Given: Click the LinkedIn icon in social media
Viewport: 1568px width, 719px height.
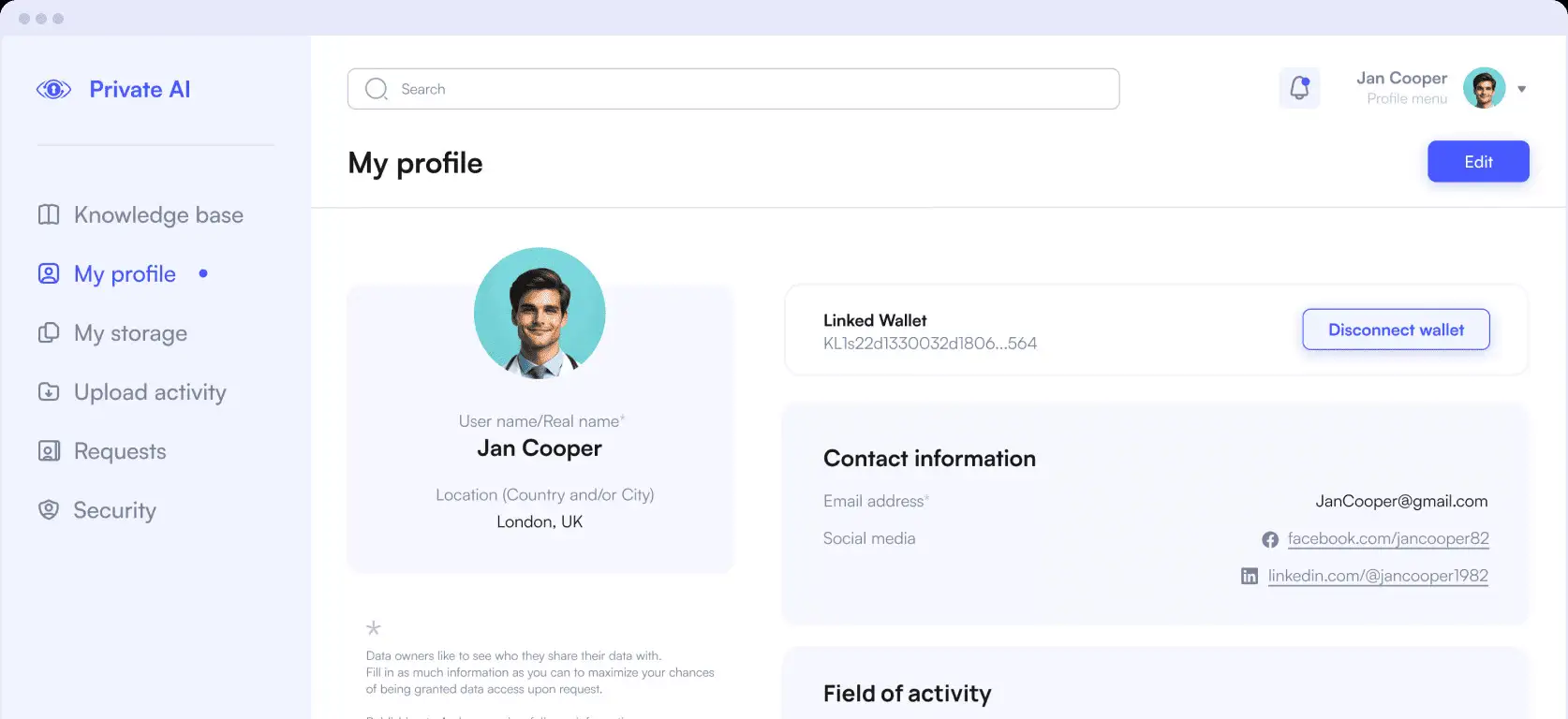Looking at the screenshot, I should pyautogui.click(x=1250, y=577).
